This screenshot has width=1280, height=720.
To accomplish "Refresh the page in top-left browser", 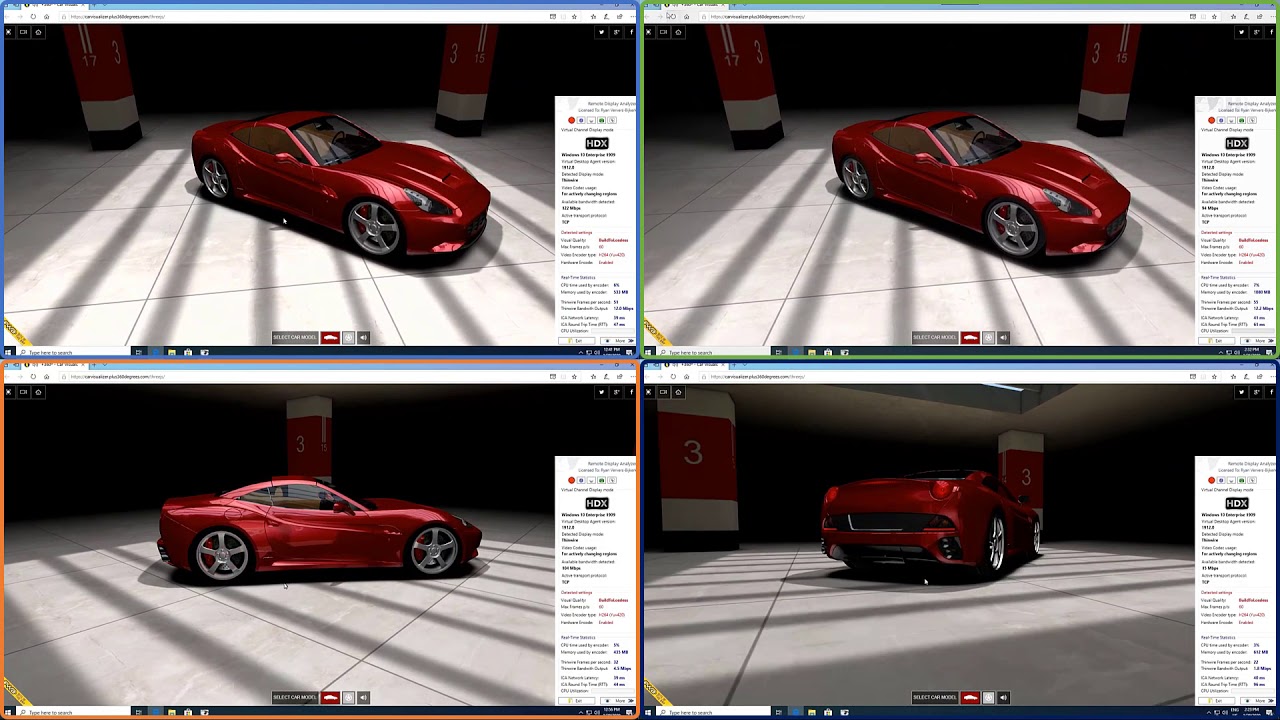I will coord(33,16).
